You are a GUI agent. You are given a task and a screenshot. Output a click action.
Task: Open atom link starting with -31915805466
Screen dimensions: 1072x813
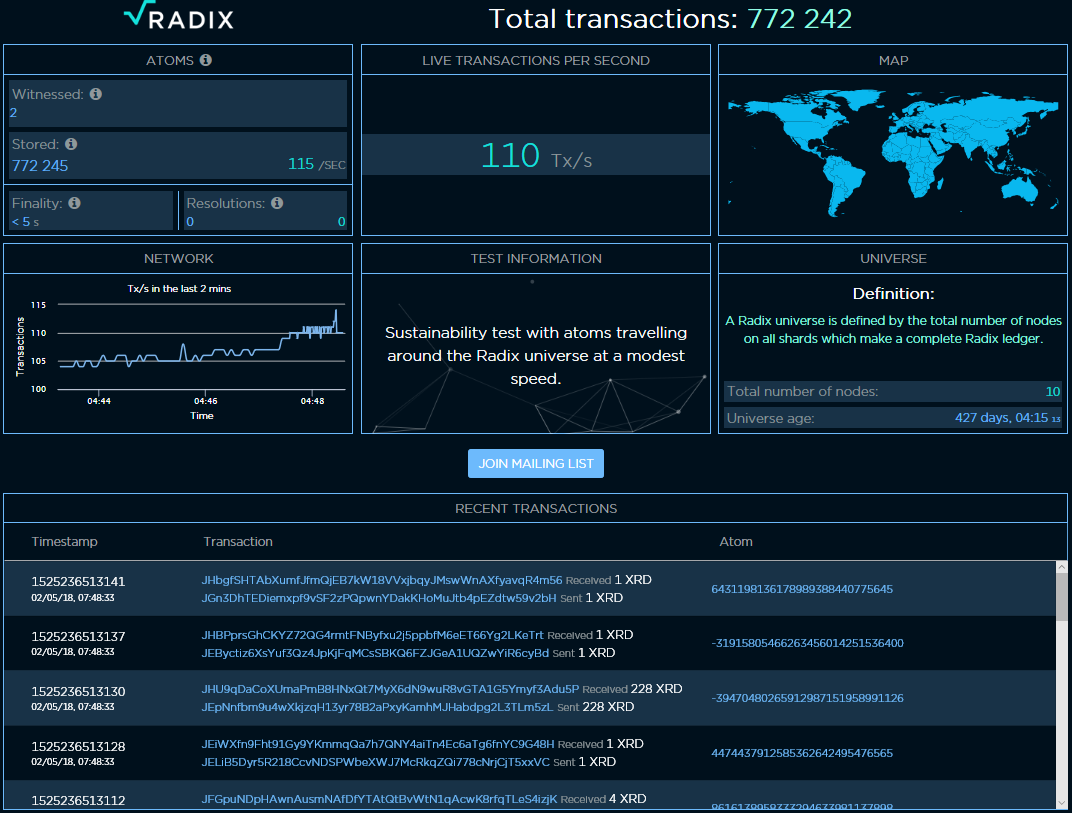[807, 643]
